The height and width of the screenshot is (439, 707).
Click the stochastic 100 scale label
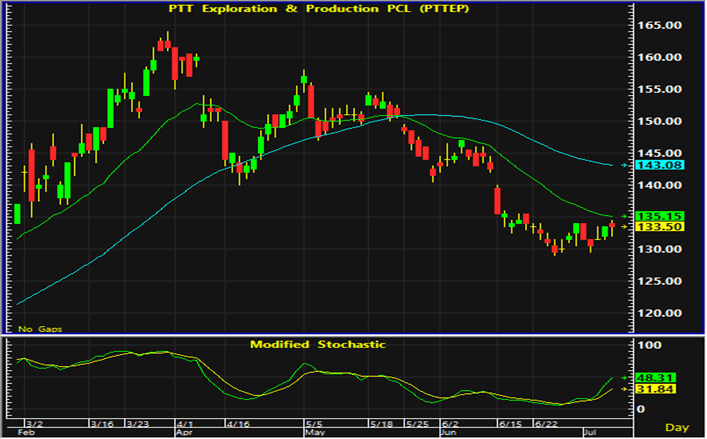tap(650, 345)
